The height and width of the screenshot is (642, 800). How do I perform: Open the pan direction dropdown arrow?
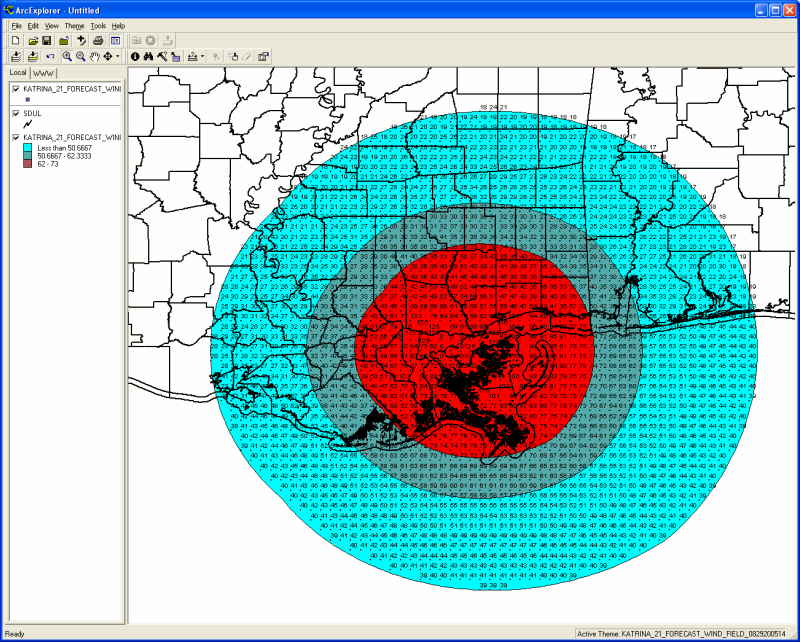click(118, 57)
